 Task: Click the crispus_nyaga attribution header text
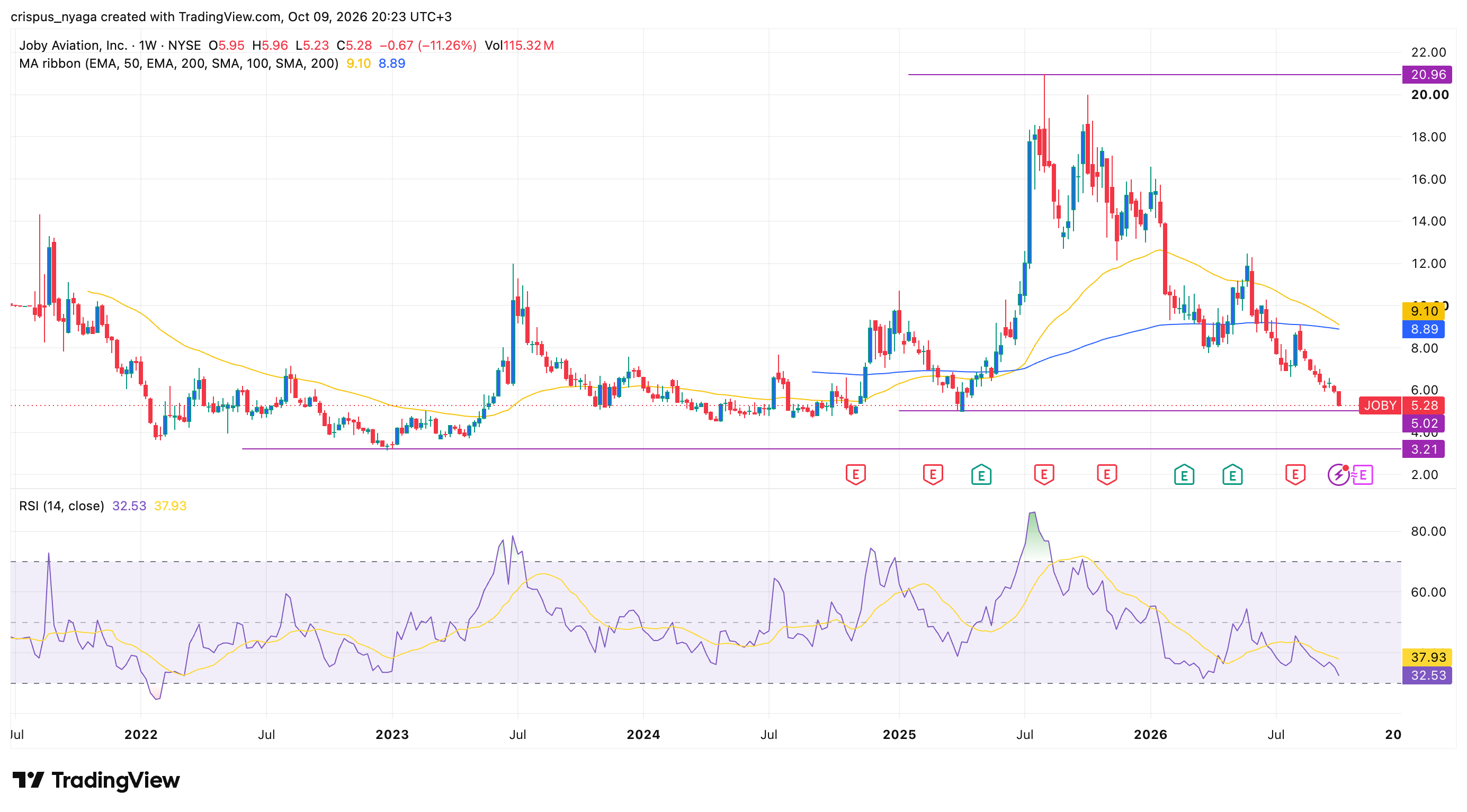[x=231, y=16]
